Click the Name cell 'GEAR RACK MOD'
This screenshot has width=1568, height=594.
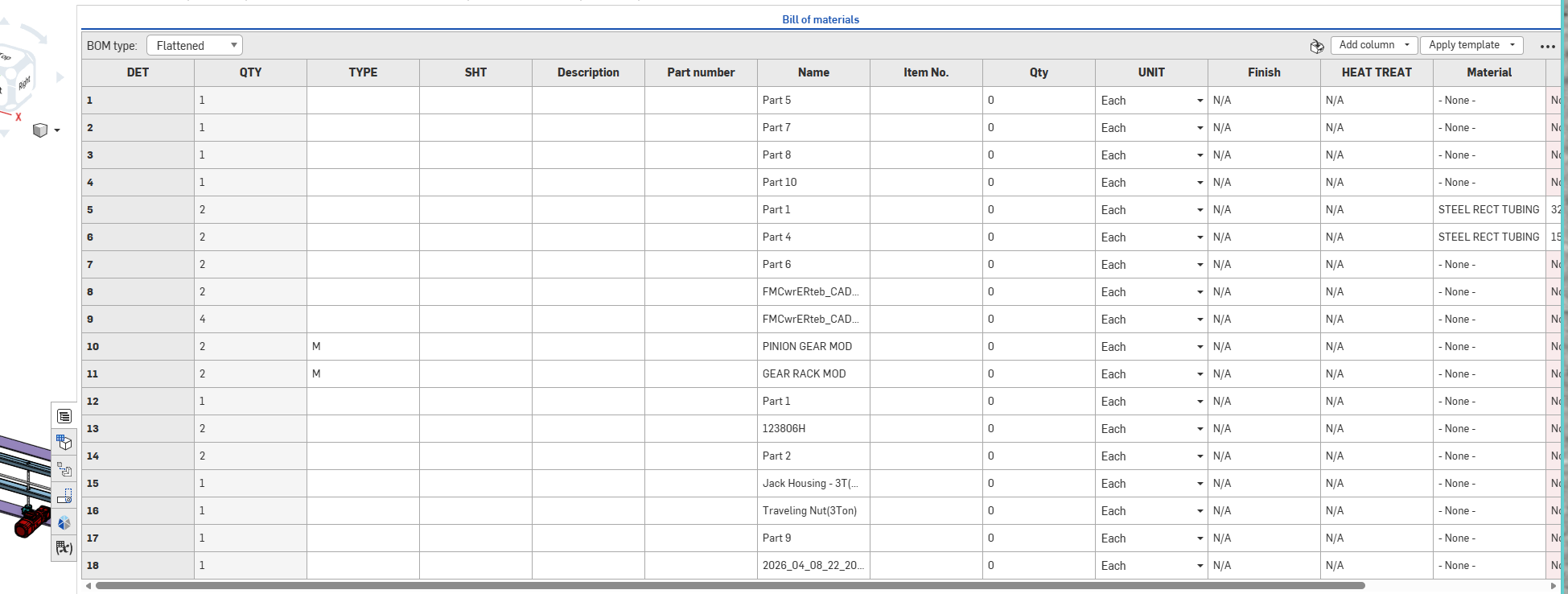pos(813,374)
